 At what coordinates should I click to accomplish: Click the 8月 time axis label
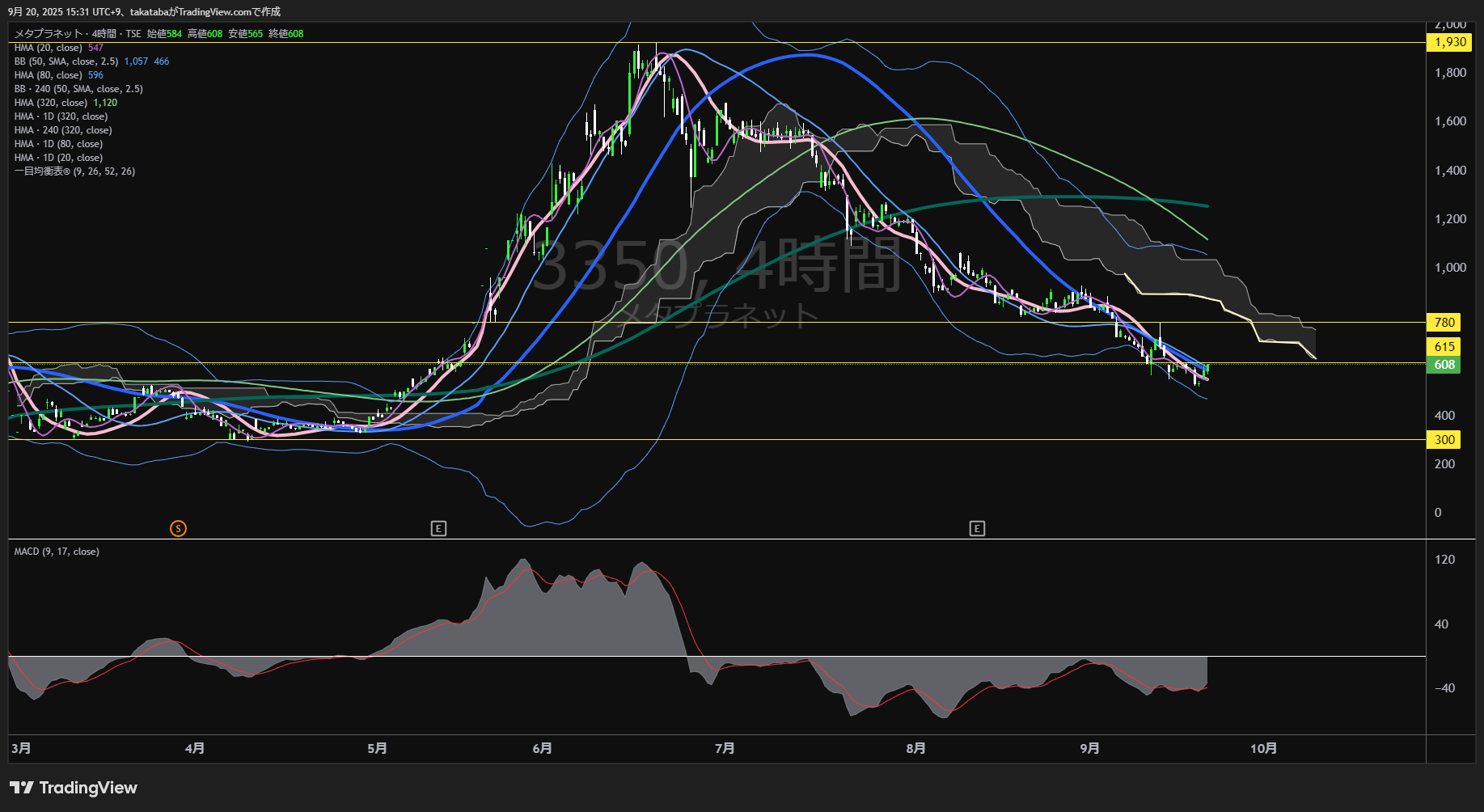[x=915, y=749]
